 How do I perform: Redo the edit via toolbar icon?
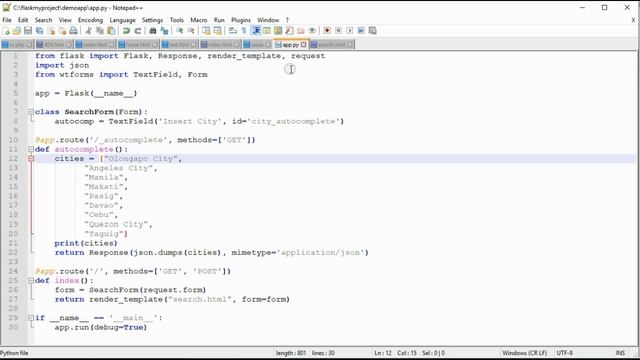click(x=138, y=31)
